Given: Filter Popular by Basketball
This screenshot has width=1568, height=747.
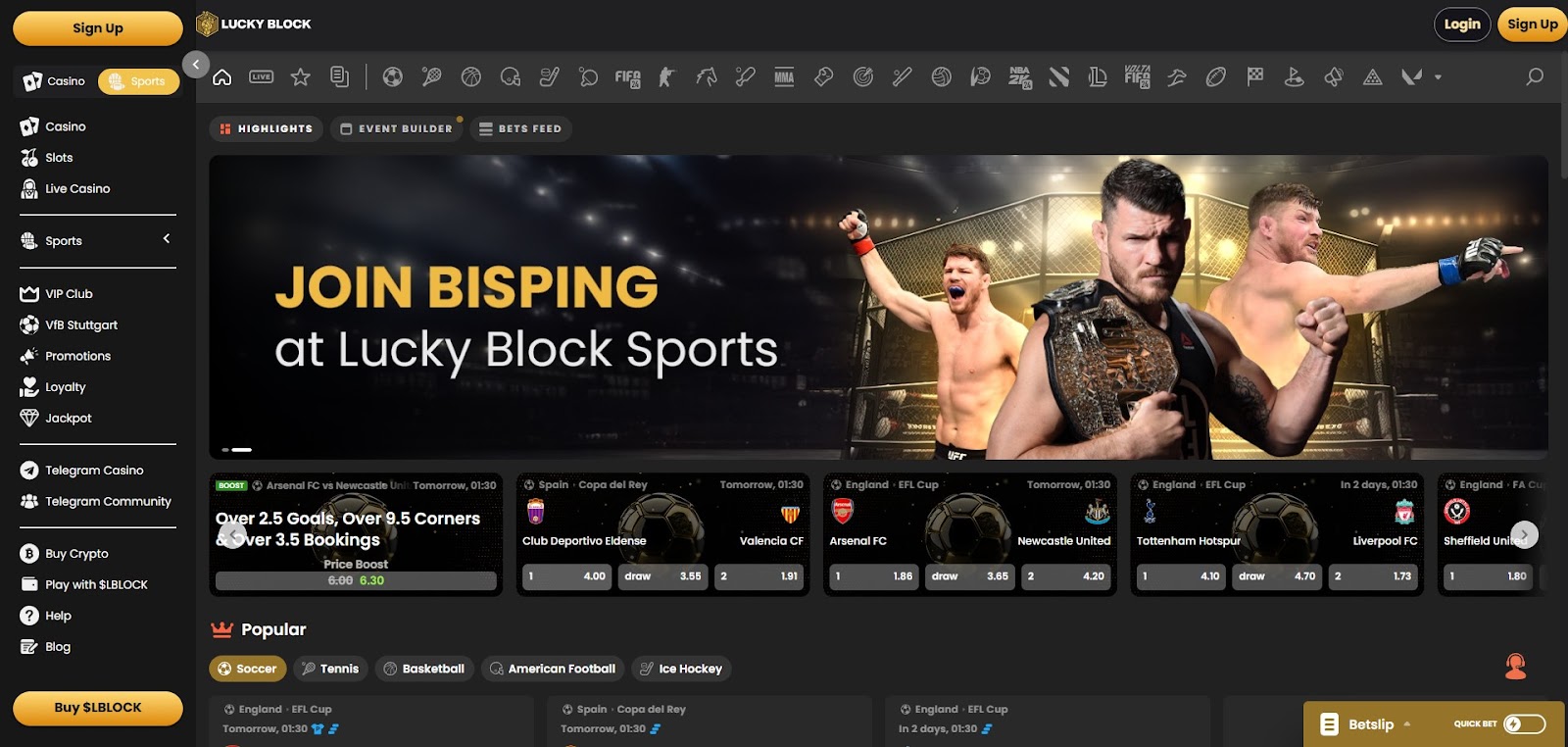Looking at the screenshot, I should click(x=424, y=669).
